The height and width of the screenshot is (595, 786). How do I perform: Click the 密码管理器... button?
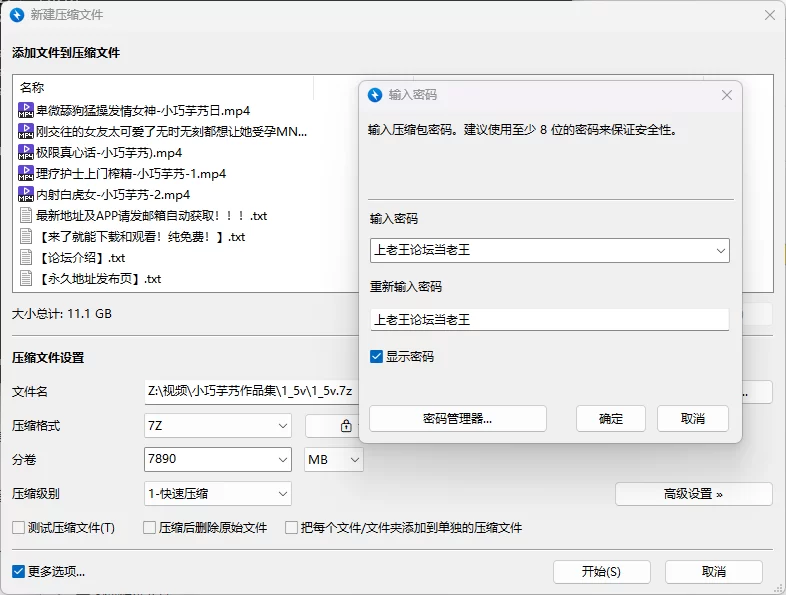coord(458,419)
